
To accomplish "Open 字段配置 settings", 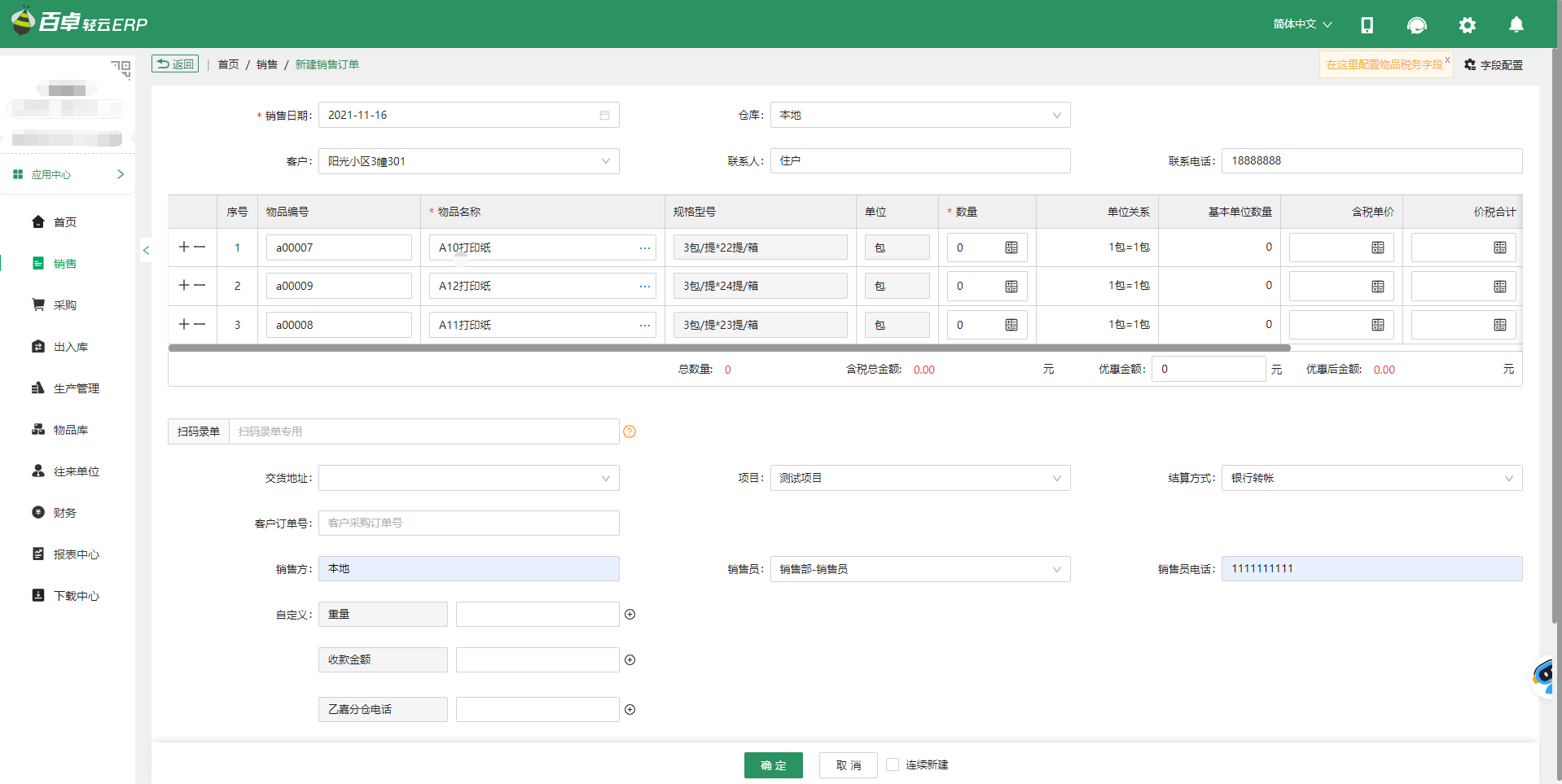I will pyautogui.click(x=1494, y=65).
